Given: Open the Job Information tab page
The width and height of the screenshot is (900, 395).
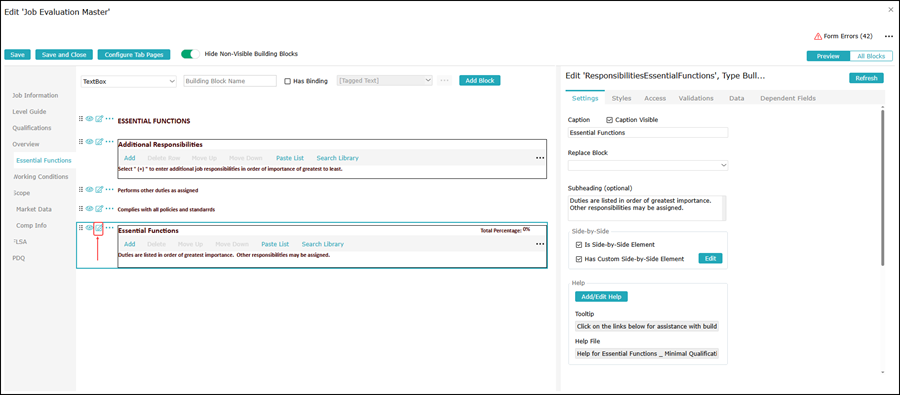Looking at the screenshot, I should click(x=35, y=95).
